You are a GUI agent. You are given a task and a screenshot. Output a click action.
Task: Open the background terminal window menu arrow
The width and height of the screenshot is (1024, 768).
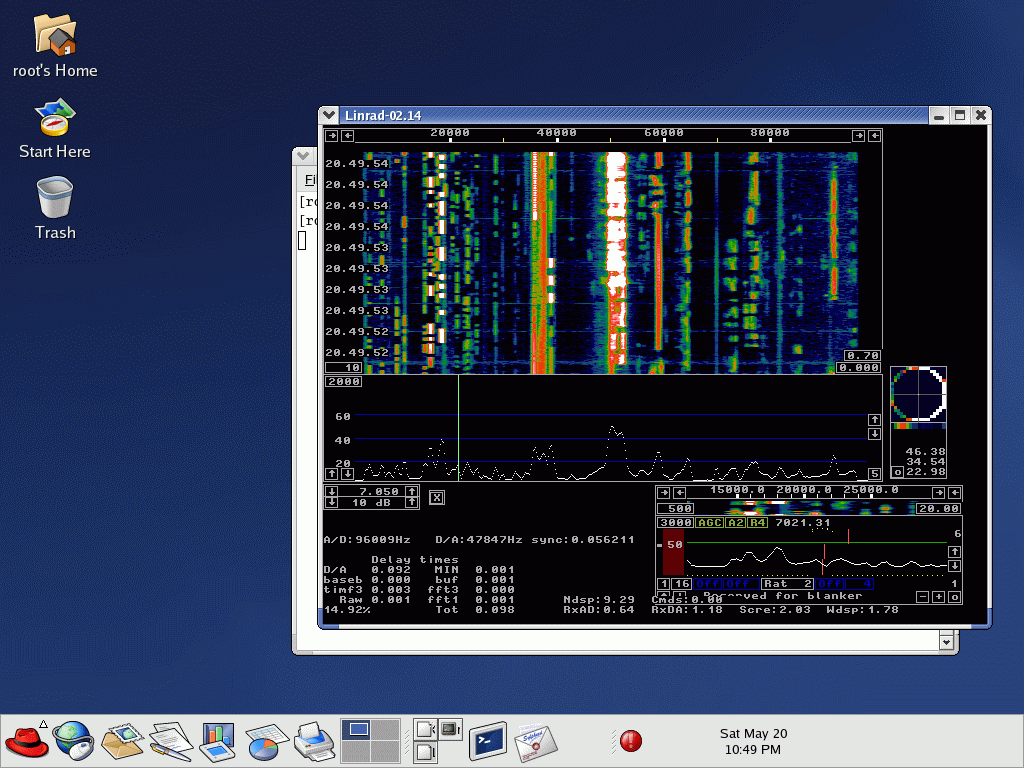(x=302, y=155)
